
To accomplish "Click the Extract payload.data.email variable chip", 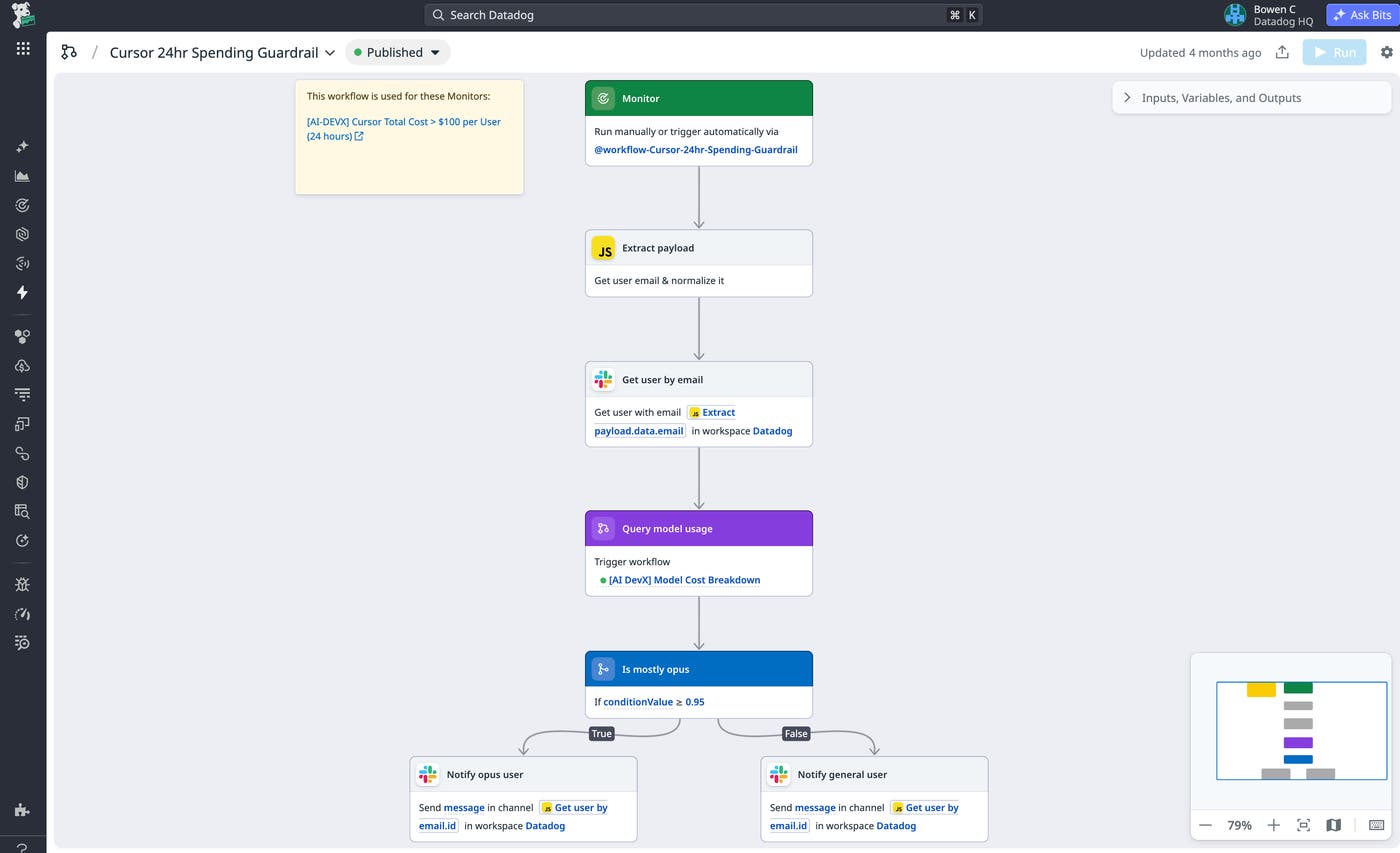I will [665, 422].
